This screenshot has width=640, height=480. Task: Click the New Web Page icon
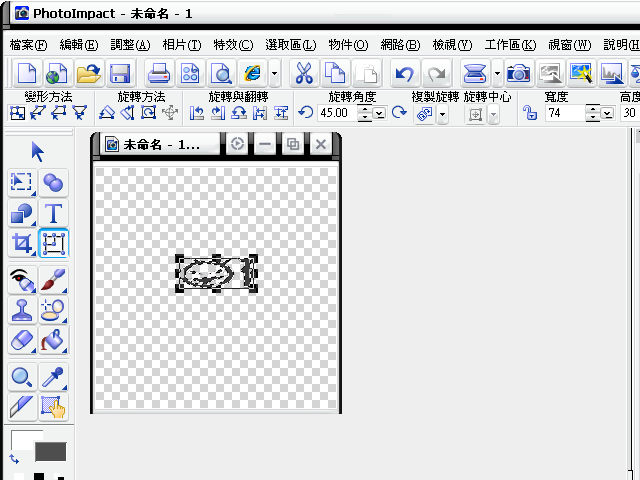point(57,74)
